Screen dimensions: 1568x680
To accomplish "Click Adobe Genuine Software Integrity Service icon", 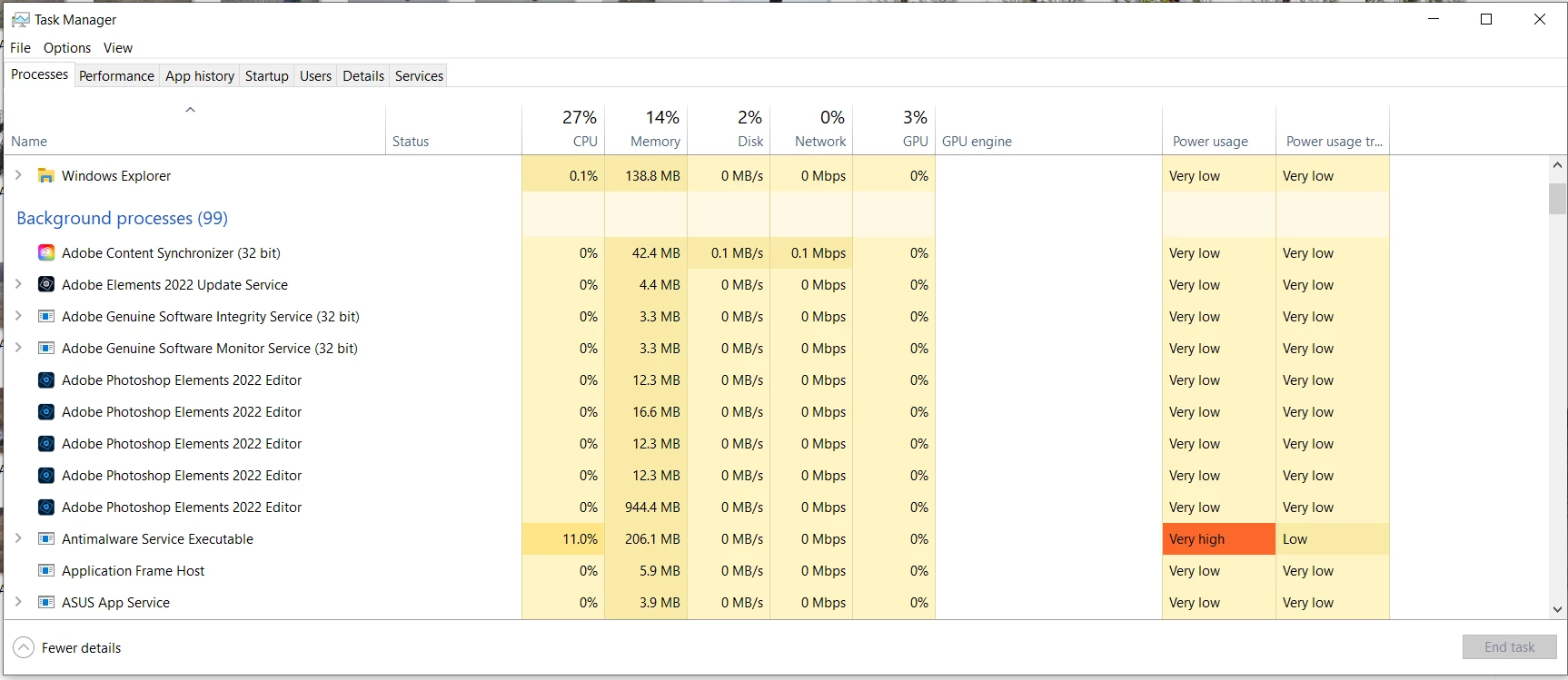I will click(x=46, y=317).
